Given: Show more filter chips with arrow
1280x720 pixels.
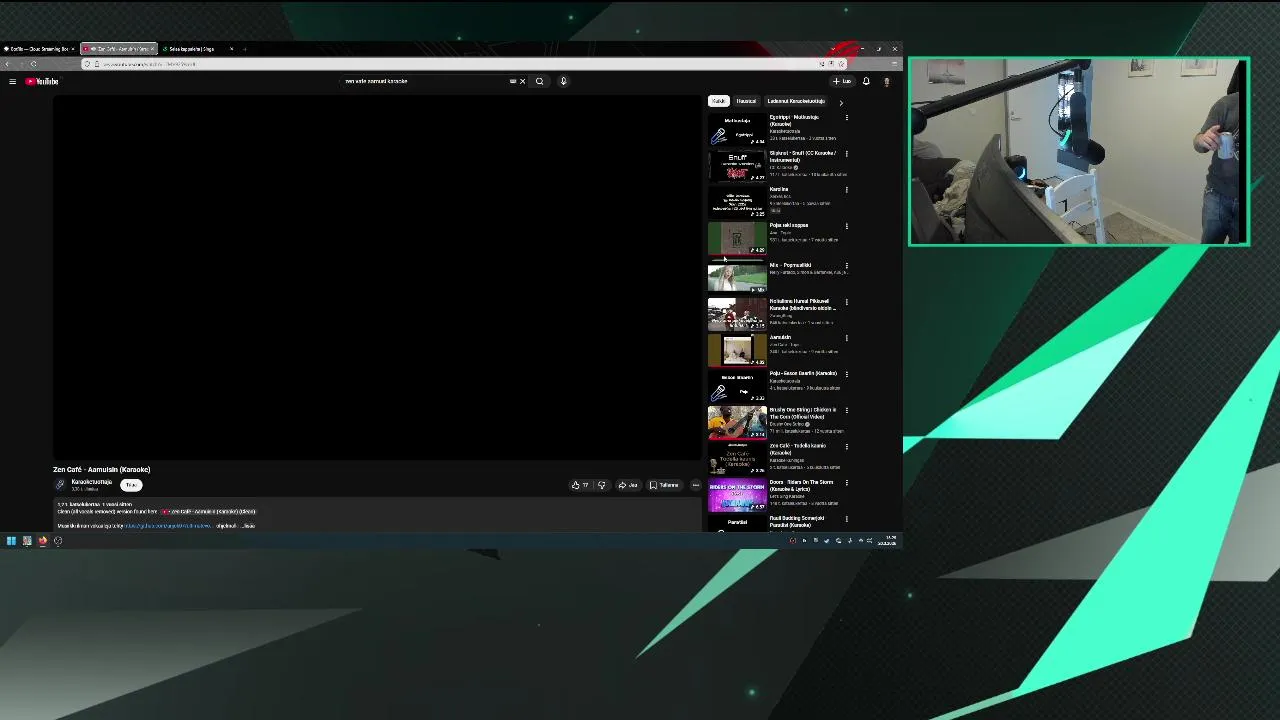Looking at the screenshot, I should pos(841,102).
